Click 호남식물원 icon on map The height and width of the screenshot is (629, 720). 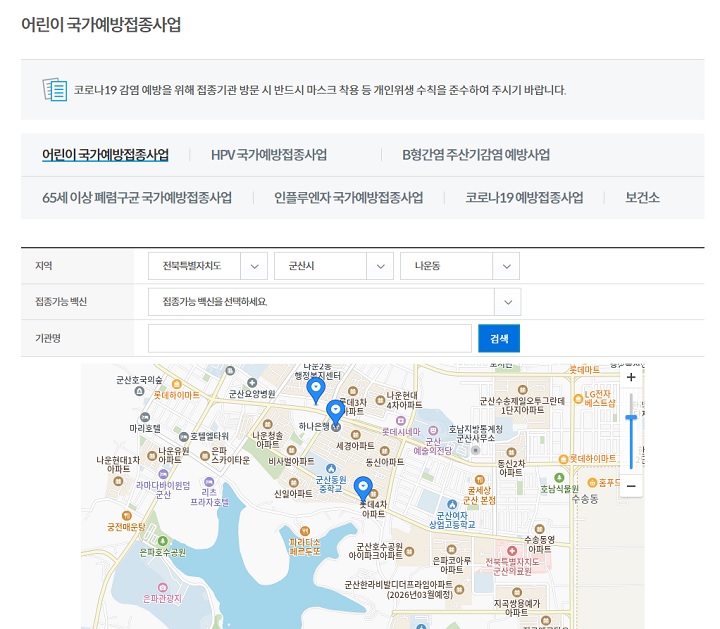coord(559,478)
